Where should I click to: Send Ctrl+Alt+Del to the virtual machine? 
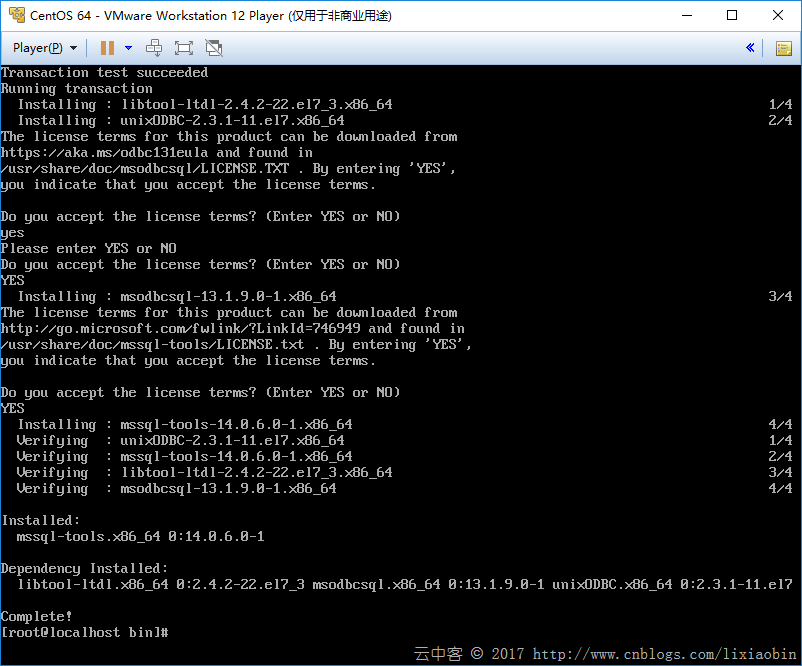[154, 48]
